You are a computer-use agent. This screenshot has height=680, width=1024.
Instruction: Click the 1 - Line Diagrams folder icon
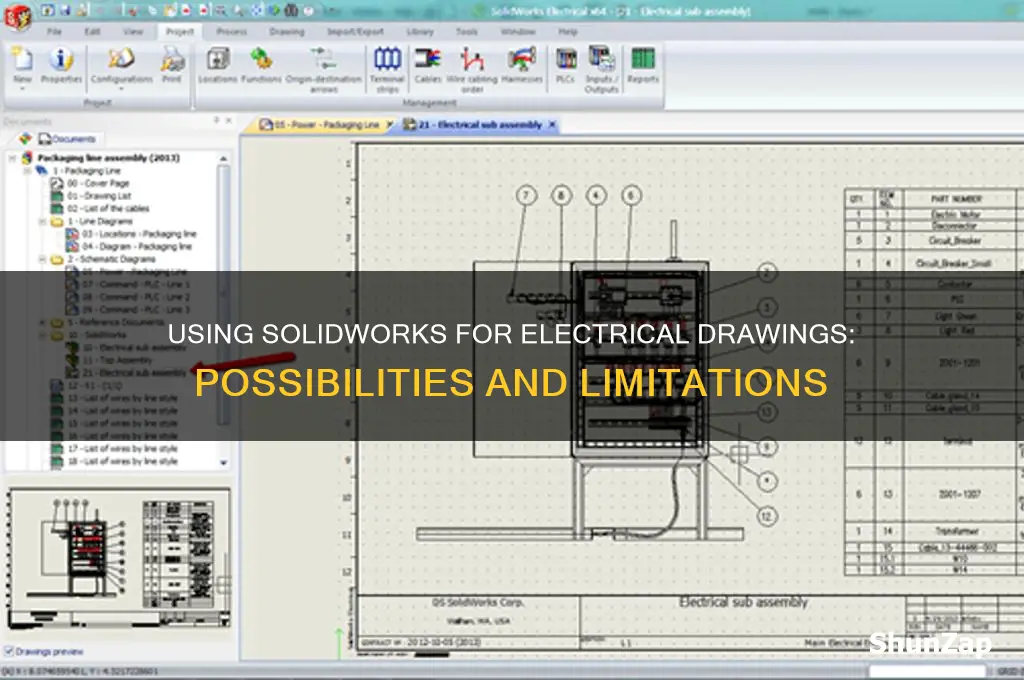[57, 221]
